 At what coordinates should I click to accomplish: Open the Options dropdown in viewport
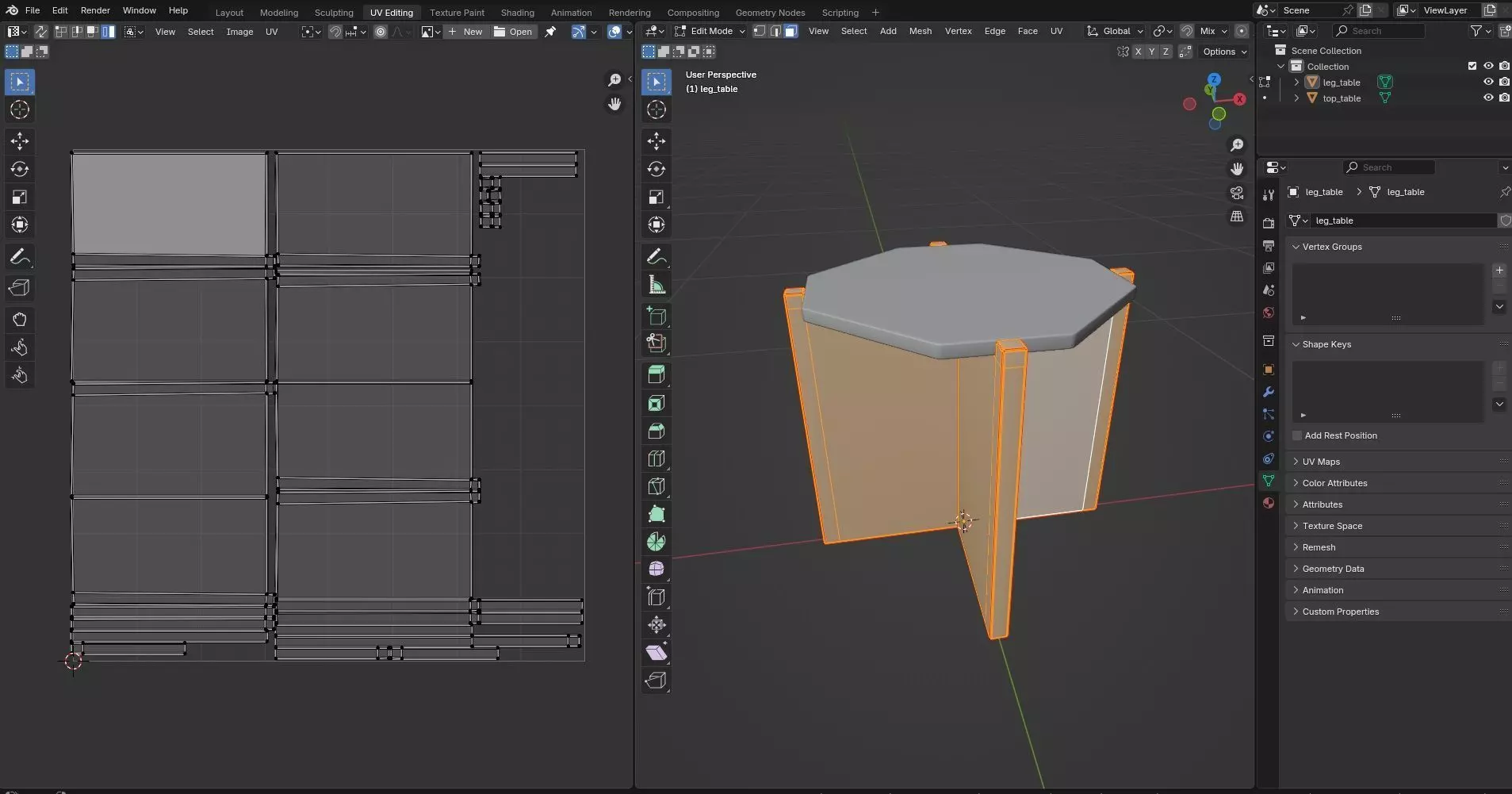pyautogui.click(x=1224, y=52)
